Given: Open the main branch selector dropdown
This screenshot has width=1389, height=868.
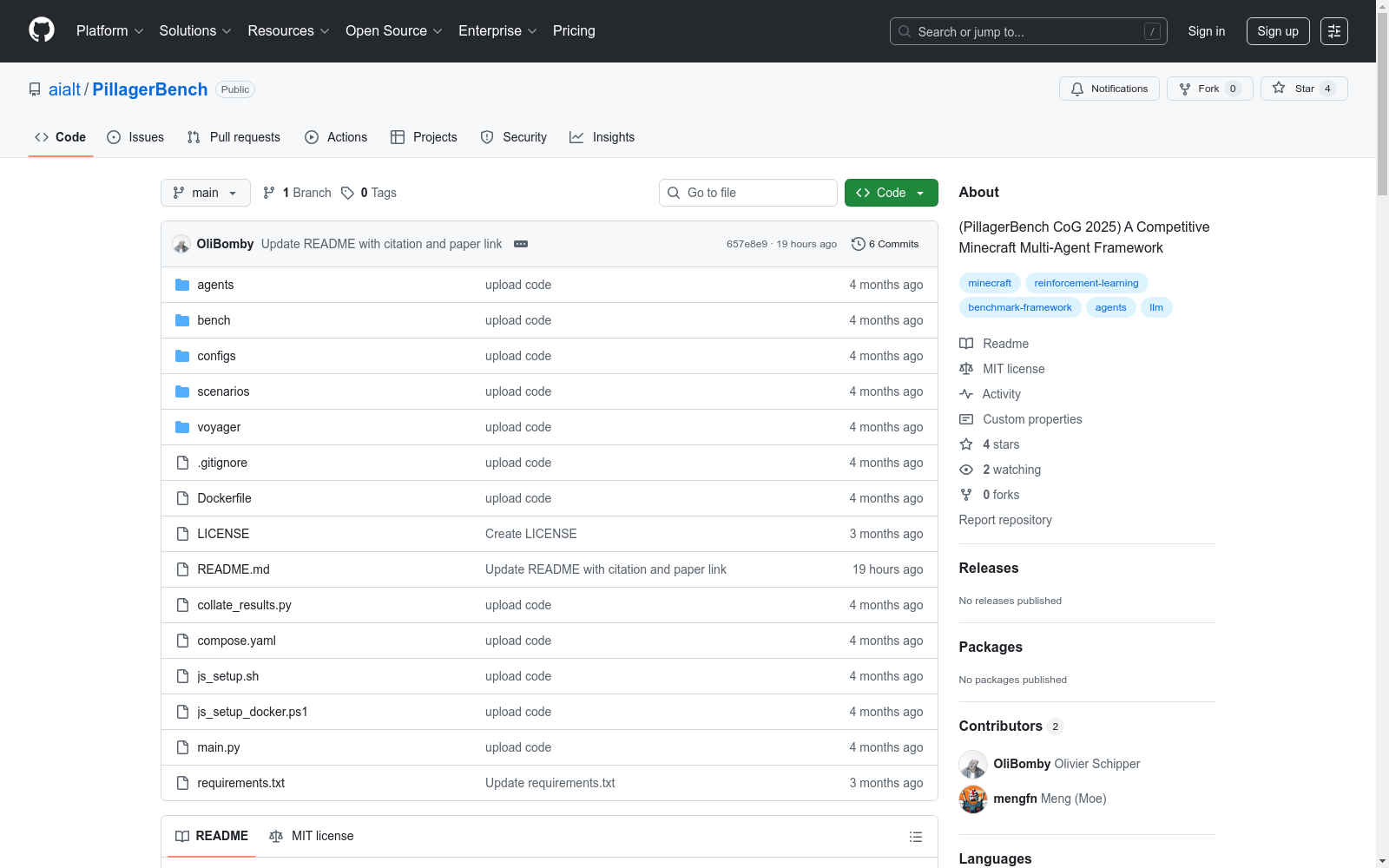Looking at the screenshot, I should (206, 193).
